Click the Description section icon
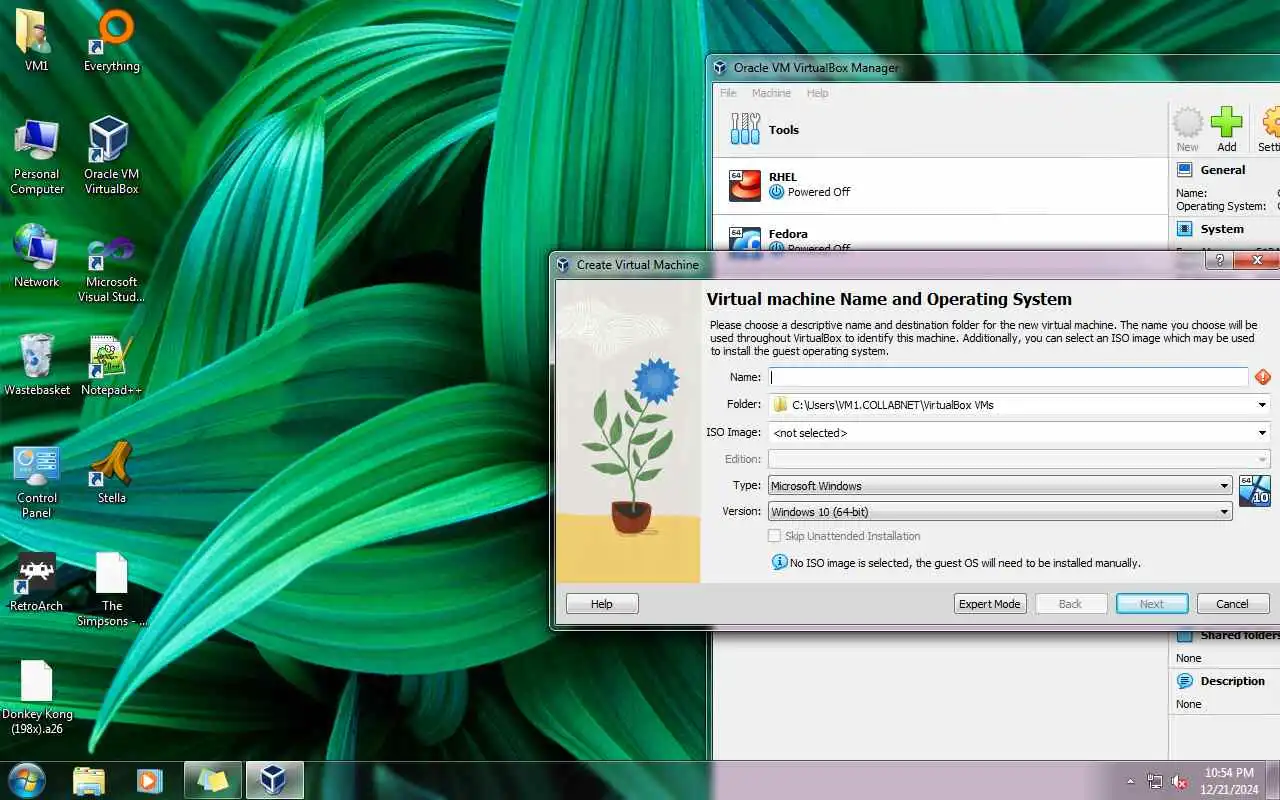This screenshot has height=800, width=1280. [x=1185, y=681]
